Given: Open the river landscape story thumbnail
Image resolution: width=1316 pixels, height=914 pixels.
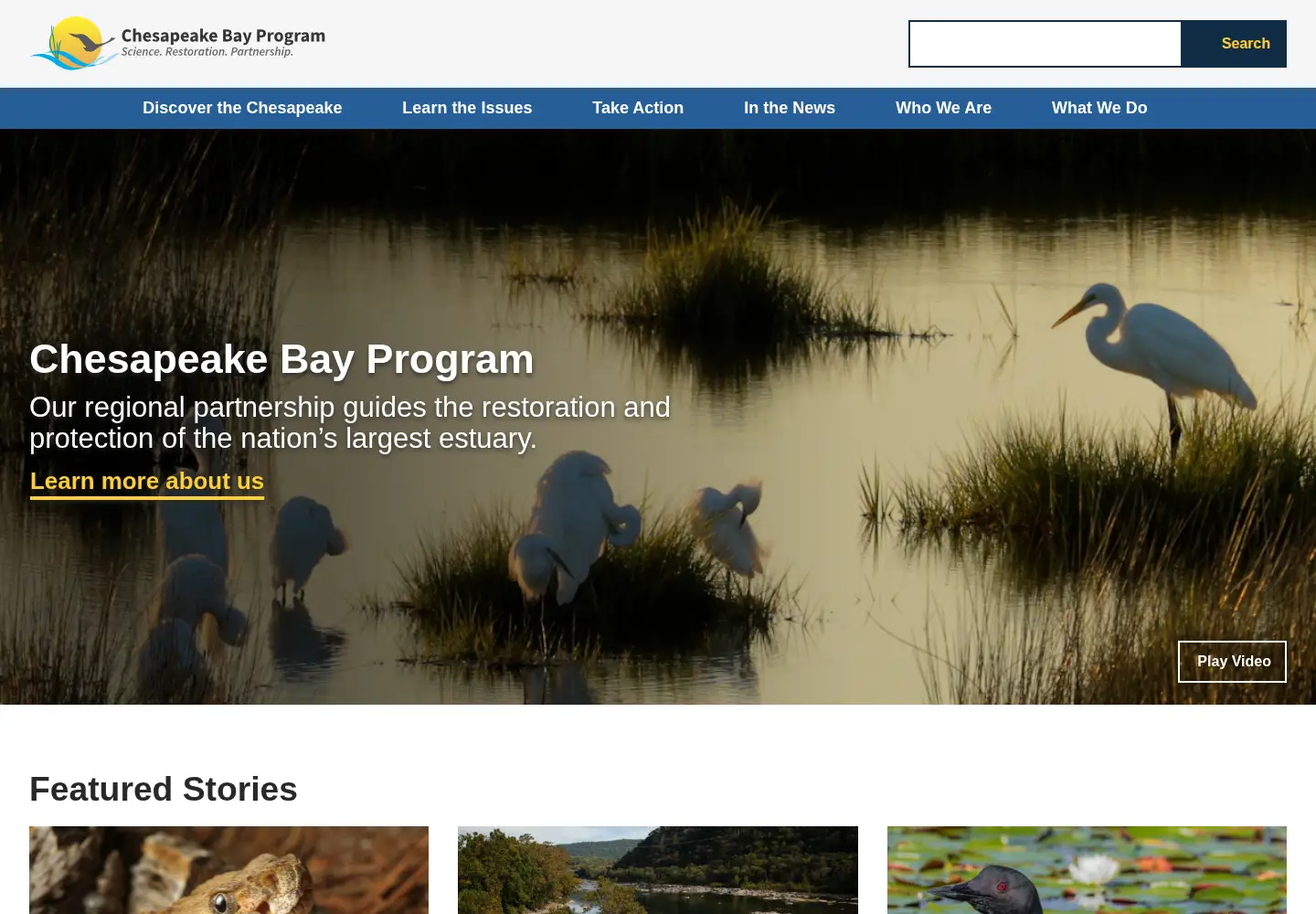Looking at the screenshot, I should 658,870.
